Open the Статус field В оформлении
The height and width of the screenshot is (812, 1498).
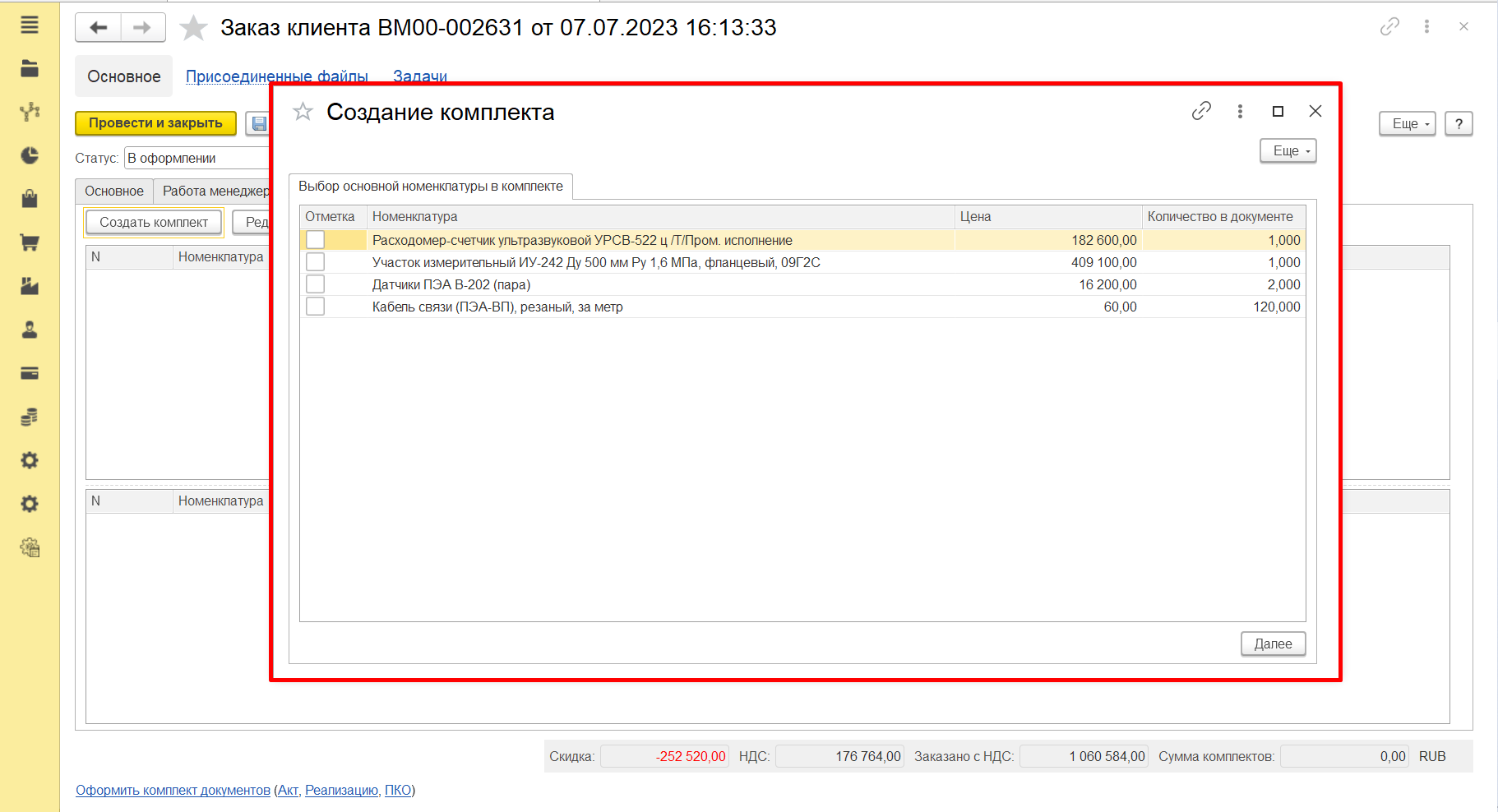[197, 158]
